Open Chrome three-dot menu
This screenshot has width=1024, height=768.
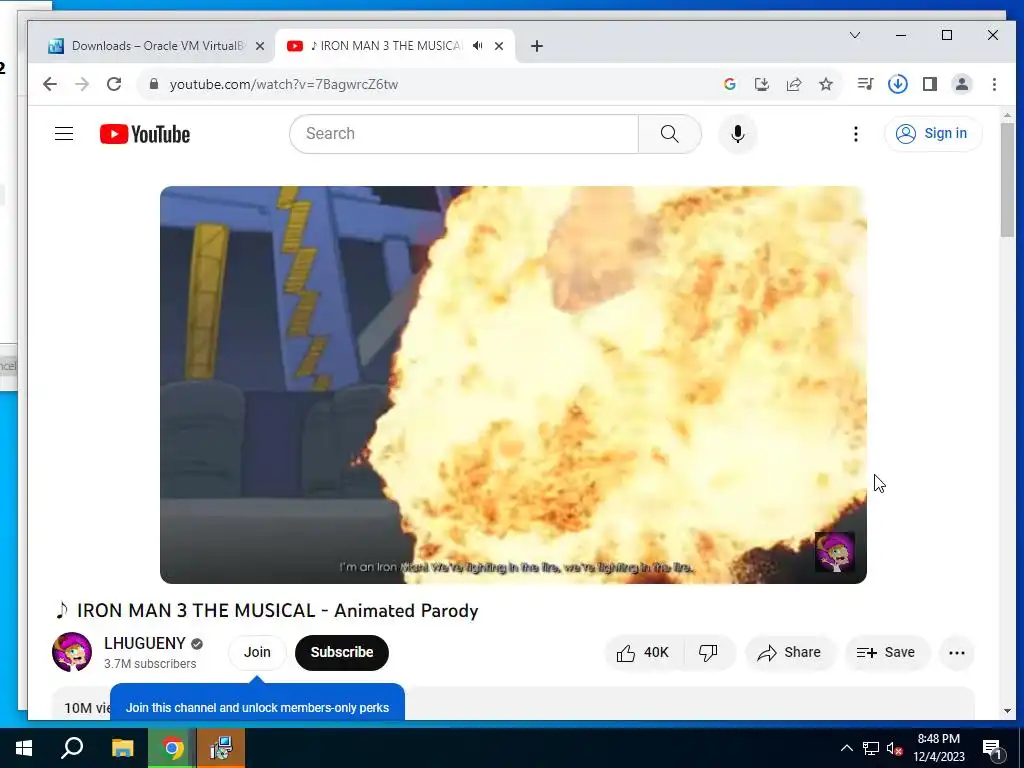pos(994,84)
